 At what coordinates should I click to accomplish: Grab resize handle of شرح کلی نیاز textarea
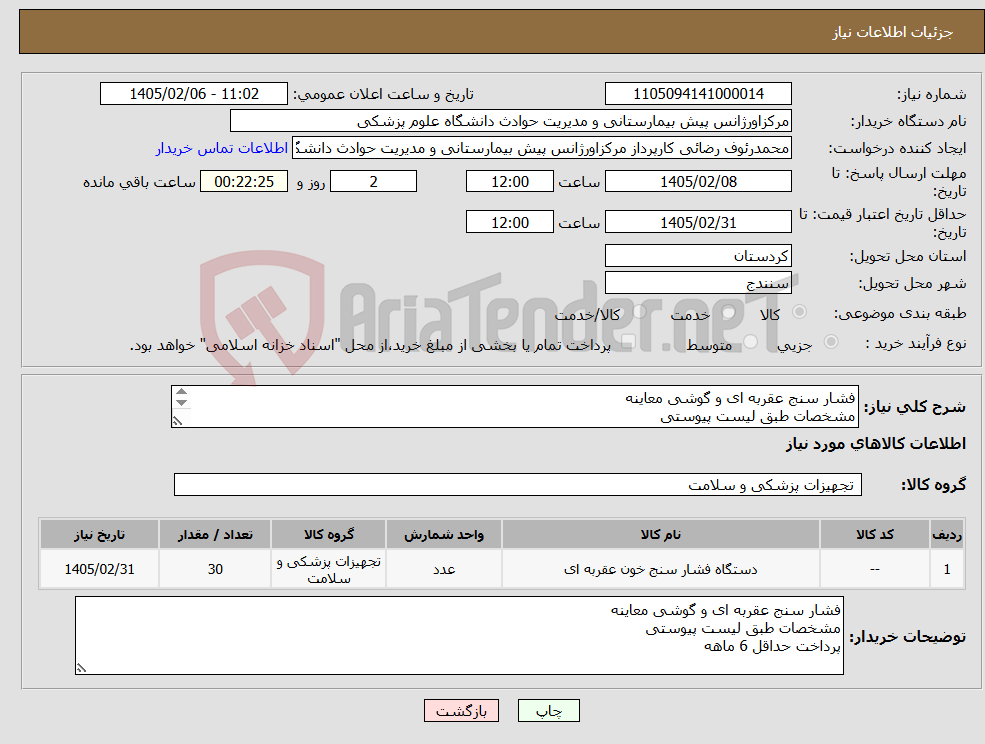tap(178, 421)
